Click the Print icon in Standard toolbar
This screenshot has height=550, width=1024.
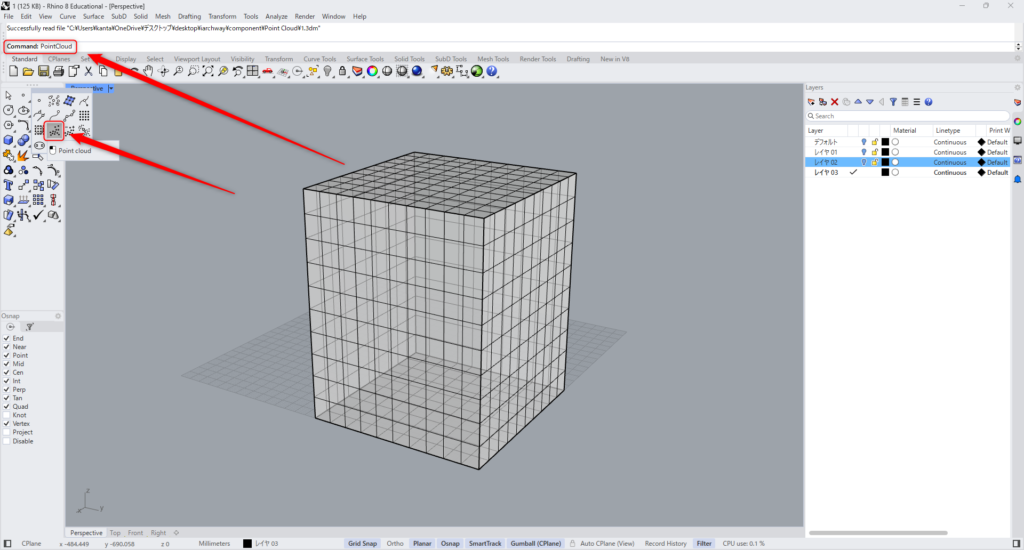point(59,71)
